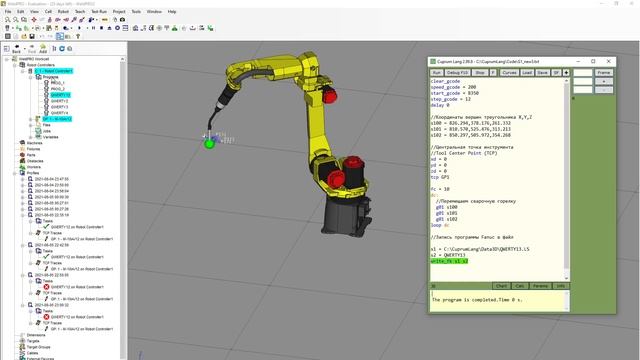This screenshot has width=640, height=360.
Task: Select Jobs item in tree
Action: [x=47, y=131]
